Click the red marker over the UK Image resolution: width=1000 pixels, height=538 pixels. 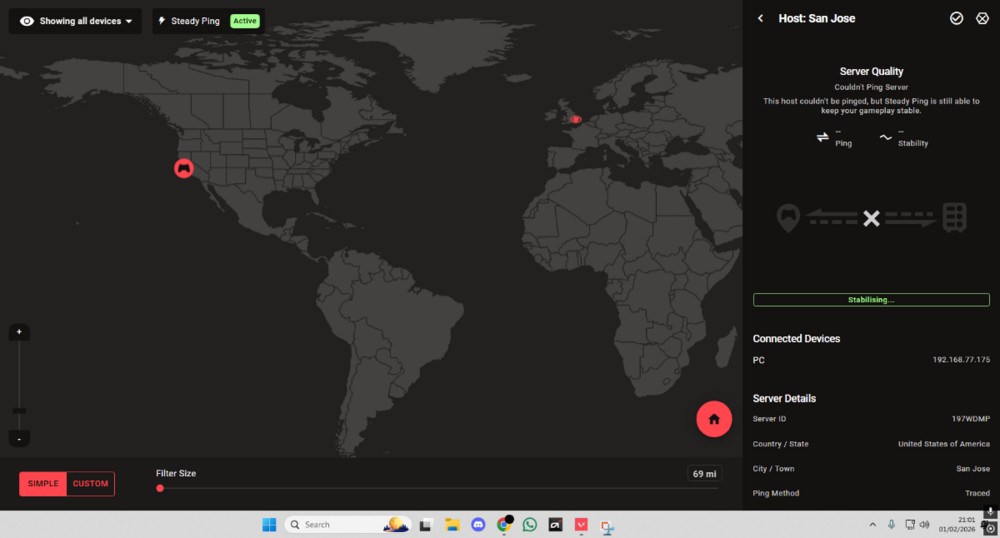click(x=575, y=120)
